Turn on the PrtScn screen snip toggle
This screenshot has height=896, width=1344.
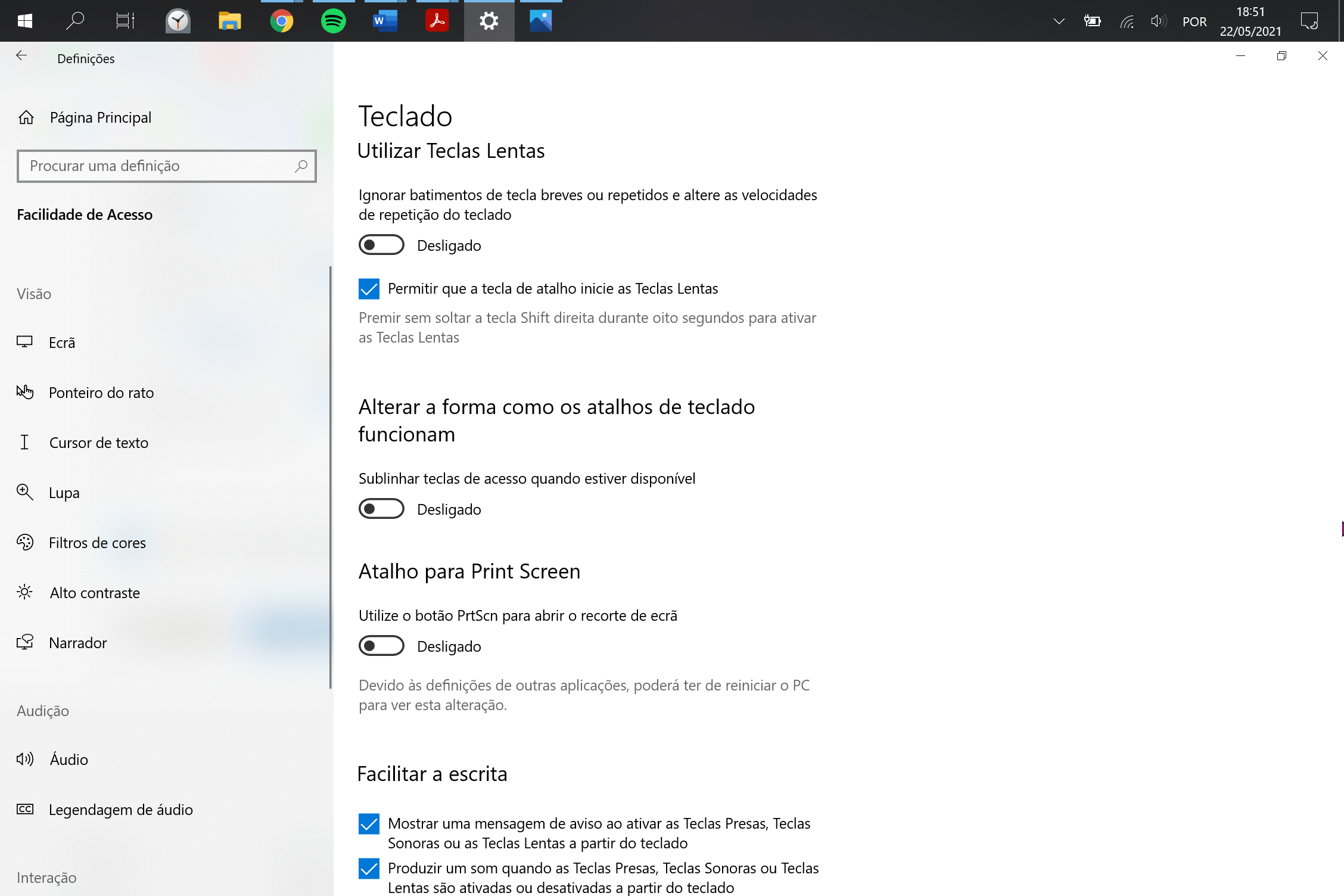pyautogui.click(x=381, y=646)
